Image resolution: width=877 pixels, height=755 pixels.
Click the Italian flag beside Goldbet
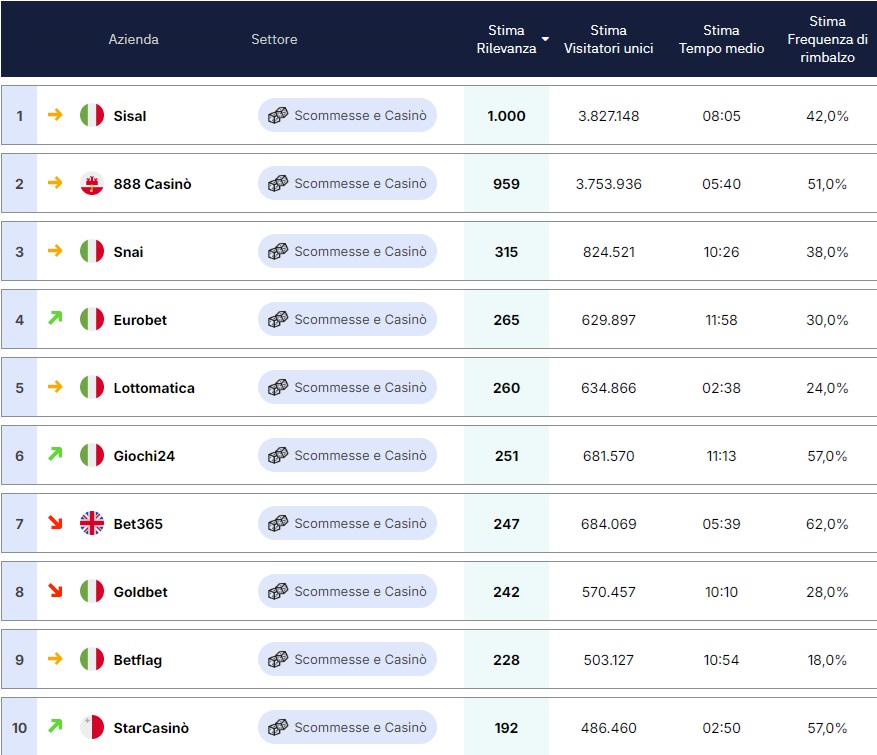92,591
